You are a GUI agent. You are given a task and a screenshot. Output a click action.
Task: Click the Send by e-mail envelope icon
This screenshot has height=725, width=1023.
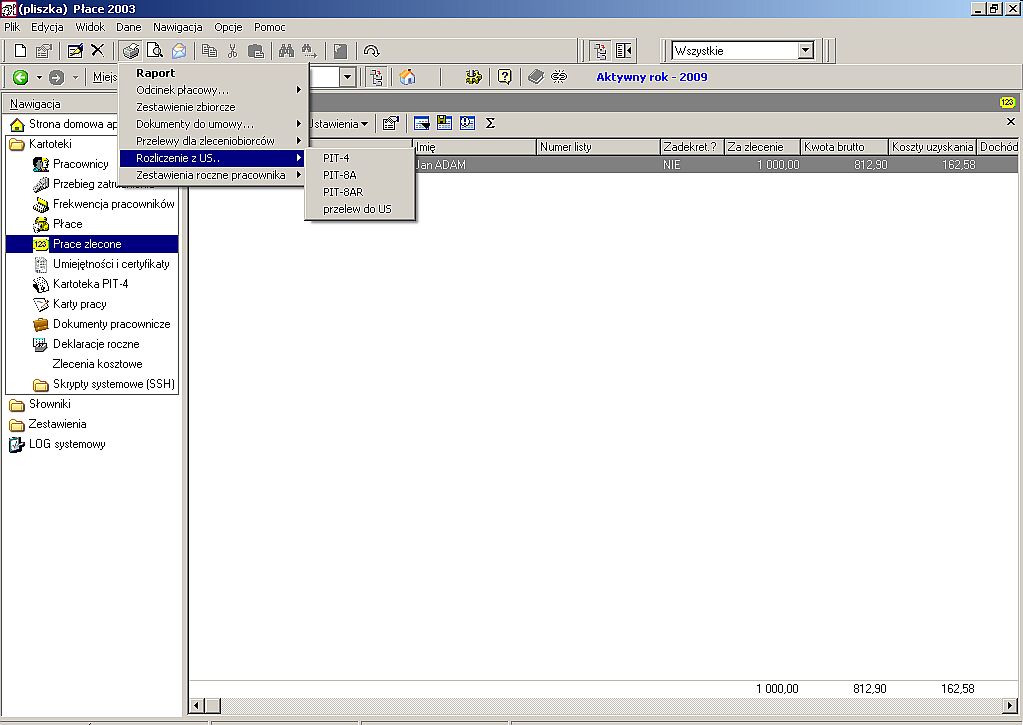[179, 51]
